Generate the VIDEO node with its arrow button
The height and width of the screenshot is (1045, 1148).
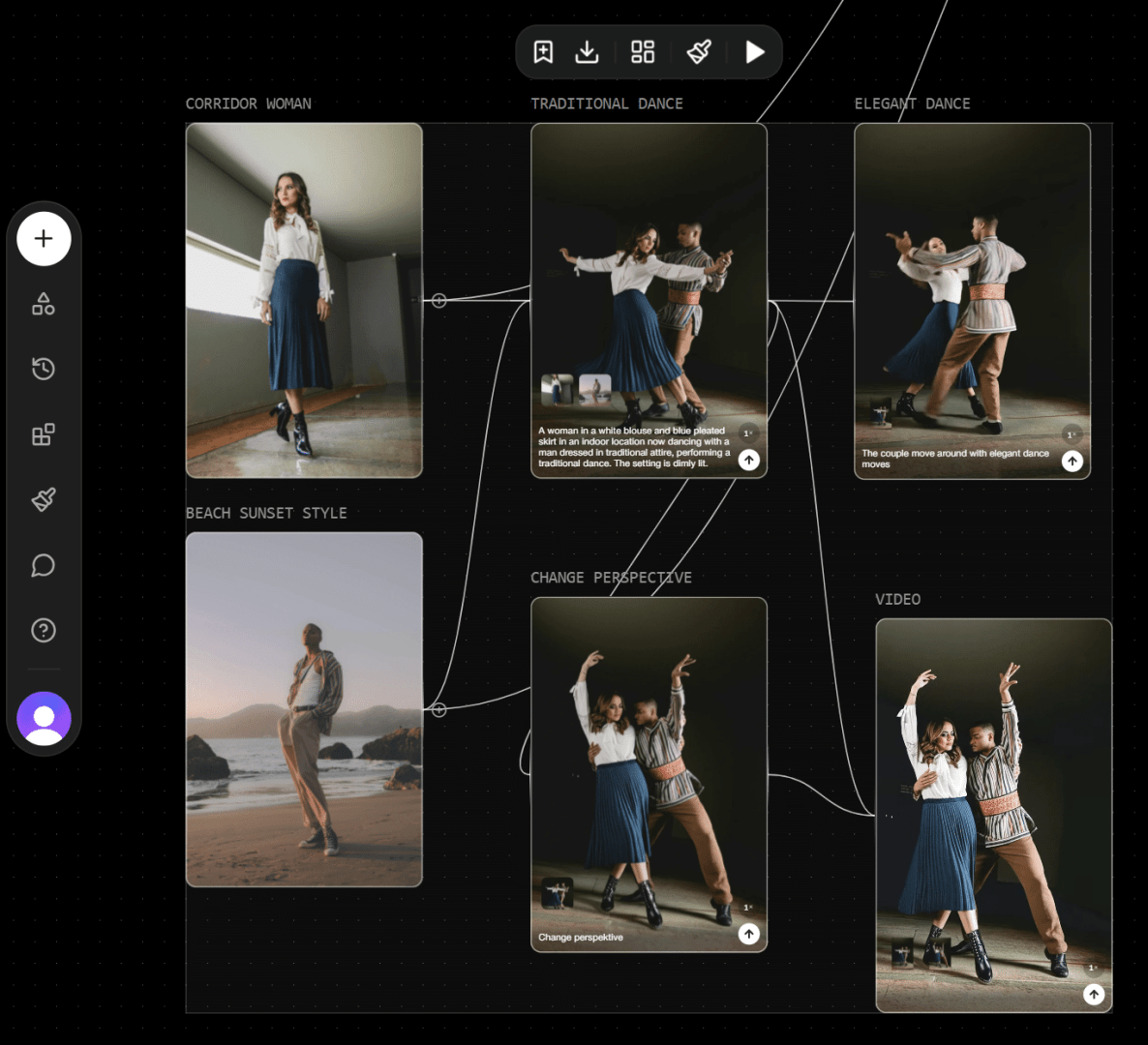click(1094, 994)
